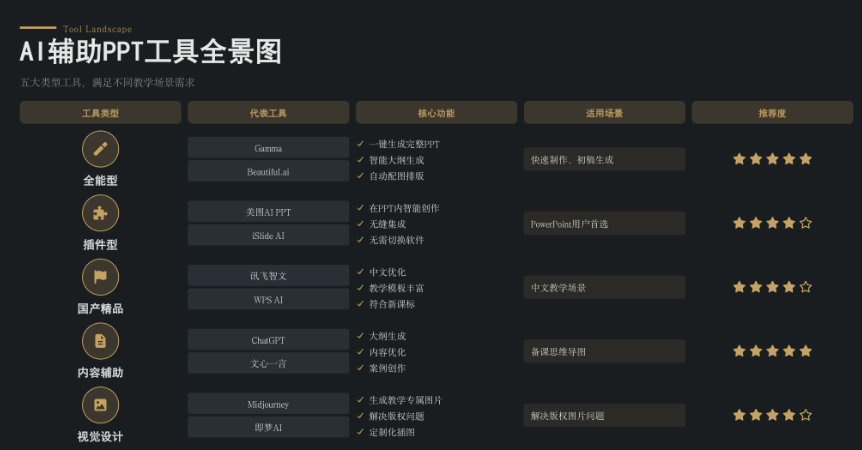862x450 pixels.
Task: Click the pencil icon above 全能型
Action: tap(100, 149)
